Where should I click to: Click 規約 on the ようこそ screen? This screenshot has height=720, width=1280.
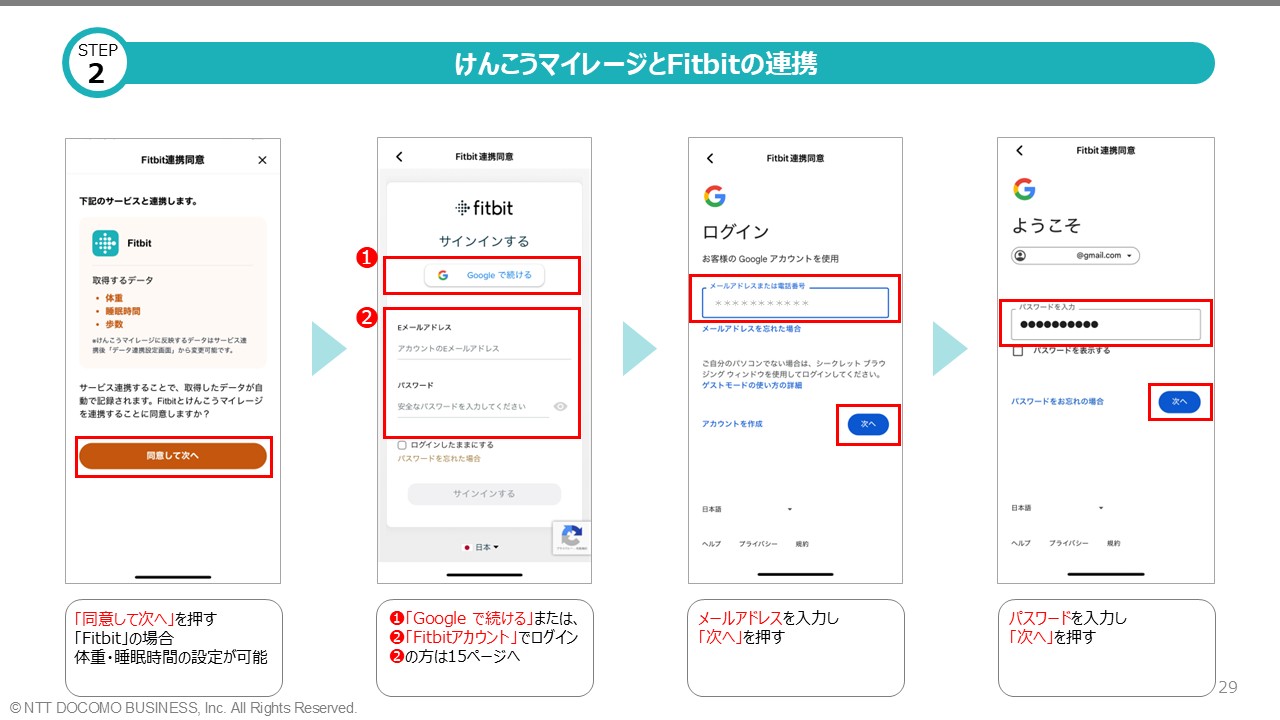(x=1113, y=543)
